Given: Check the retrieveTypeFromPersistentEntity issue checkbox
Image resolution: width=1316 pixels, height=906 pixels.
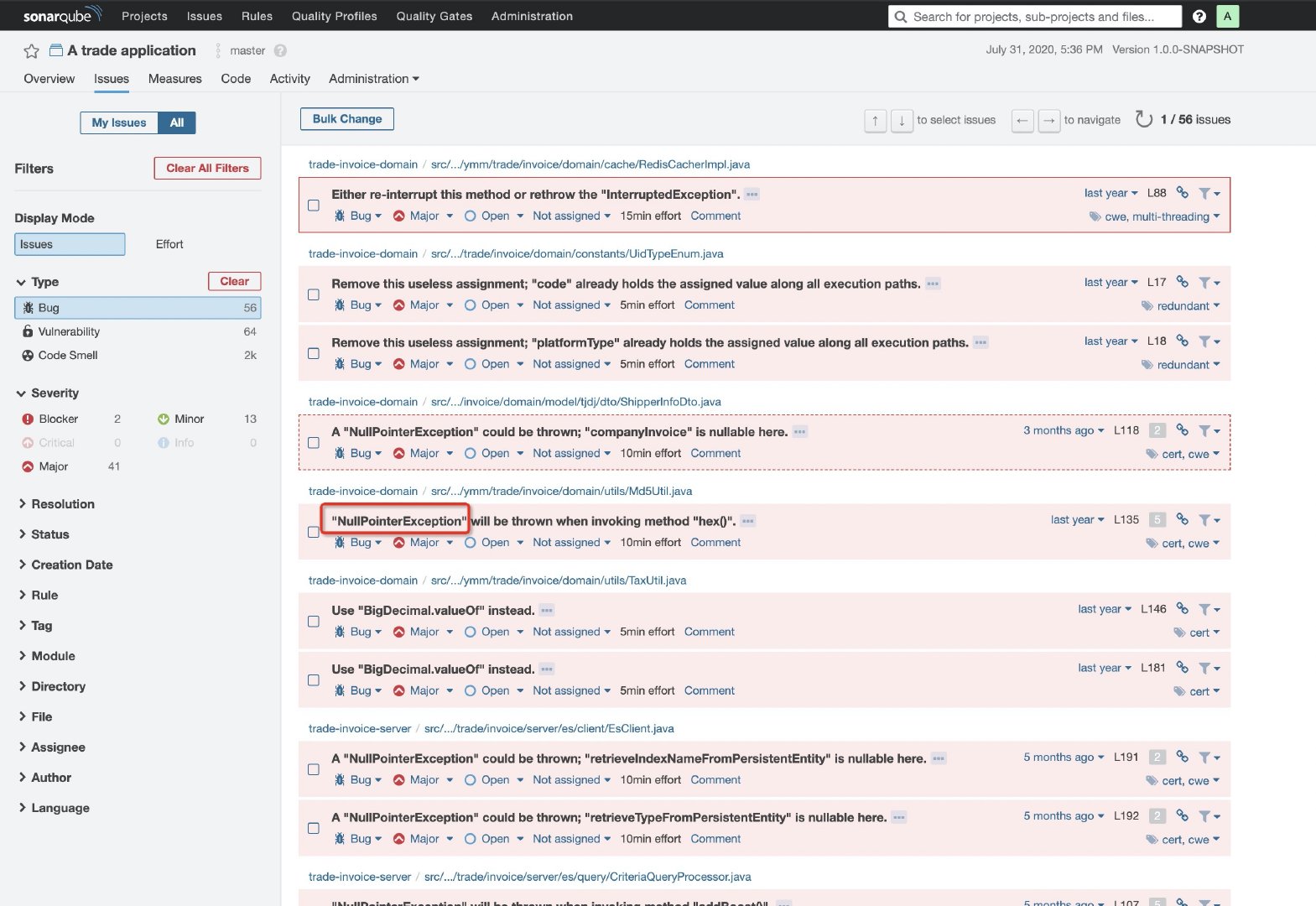Looking at the screenshot, I should [x=313, y=828].
